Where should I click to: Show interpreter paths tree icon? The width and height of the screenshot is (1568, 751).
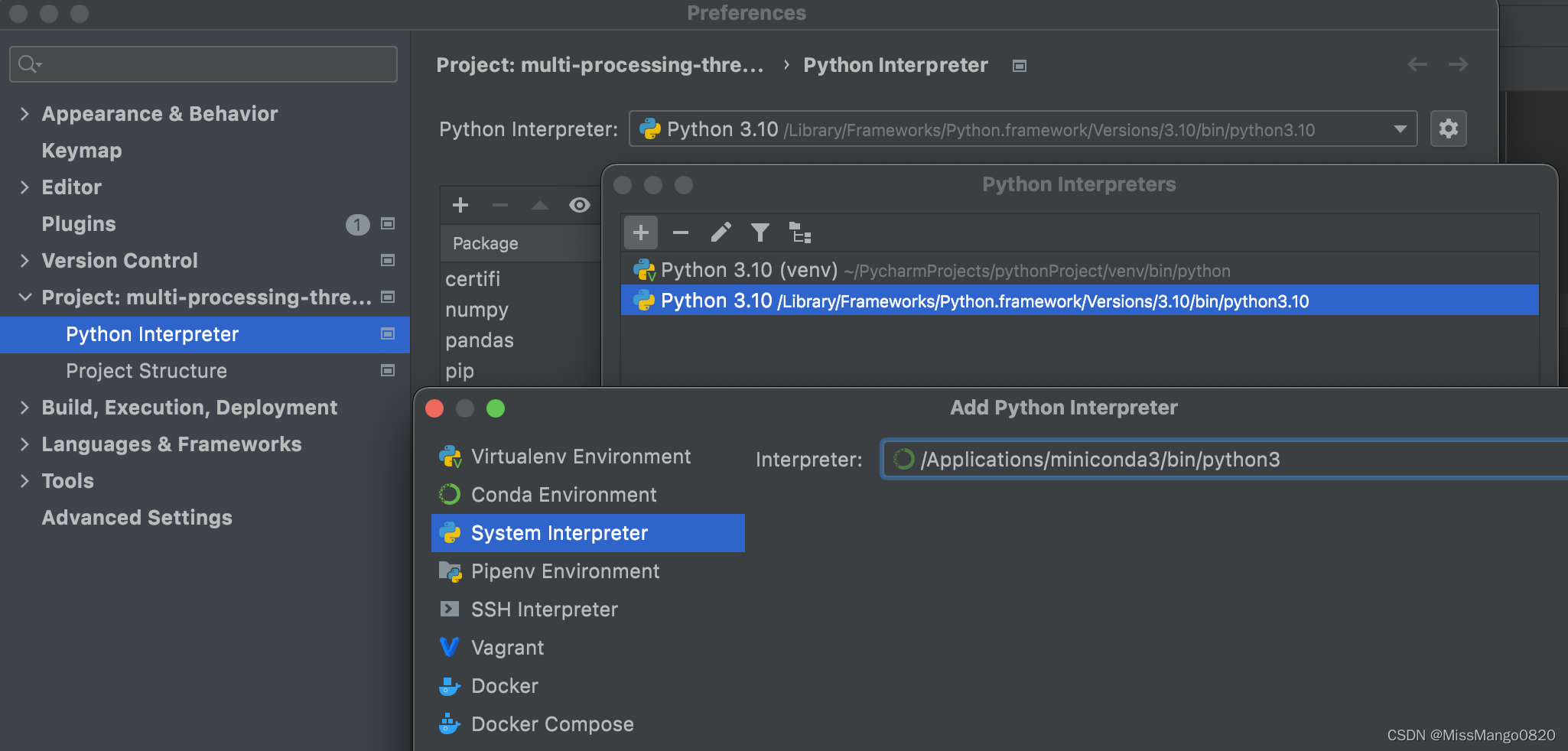pos(800,232)
